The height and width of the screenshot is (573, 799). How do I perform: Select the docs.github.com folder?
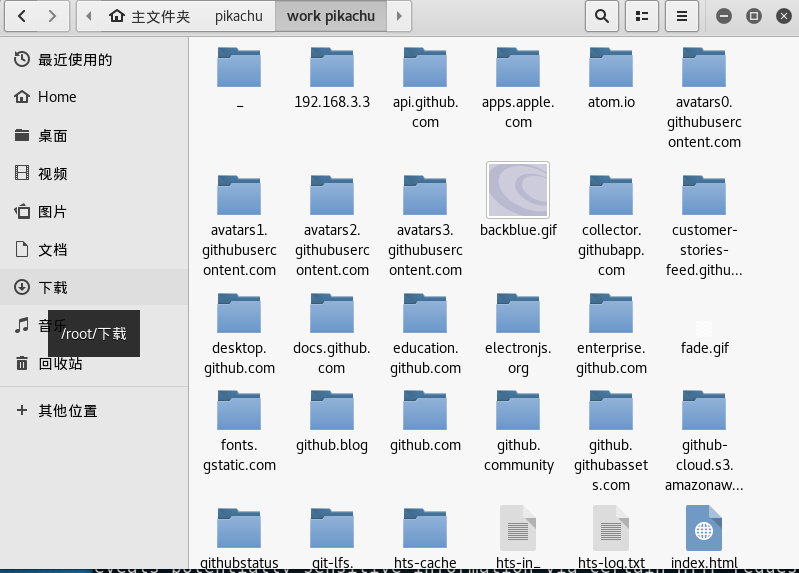click(332, 334)
